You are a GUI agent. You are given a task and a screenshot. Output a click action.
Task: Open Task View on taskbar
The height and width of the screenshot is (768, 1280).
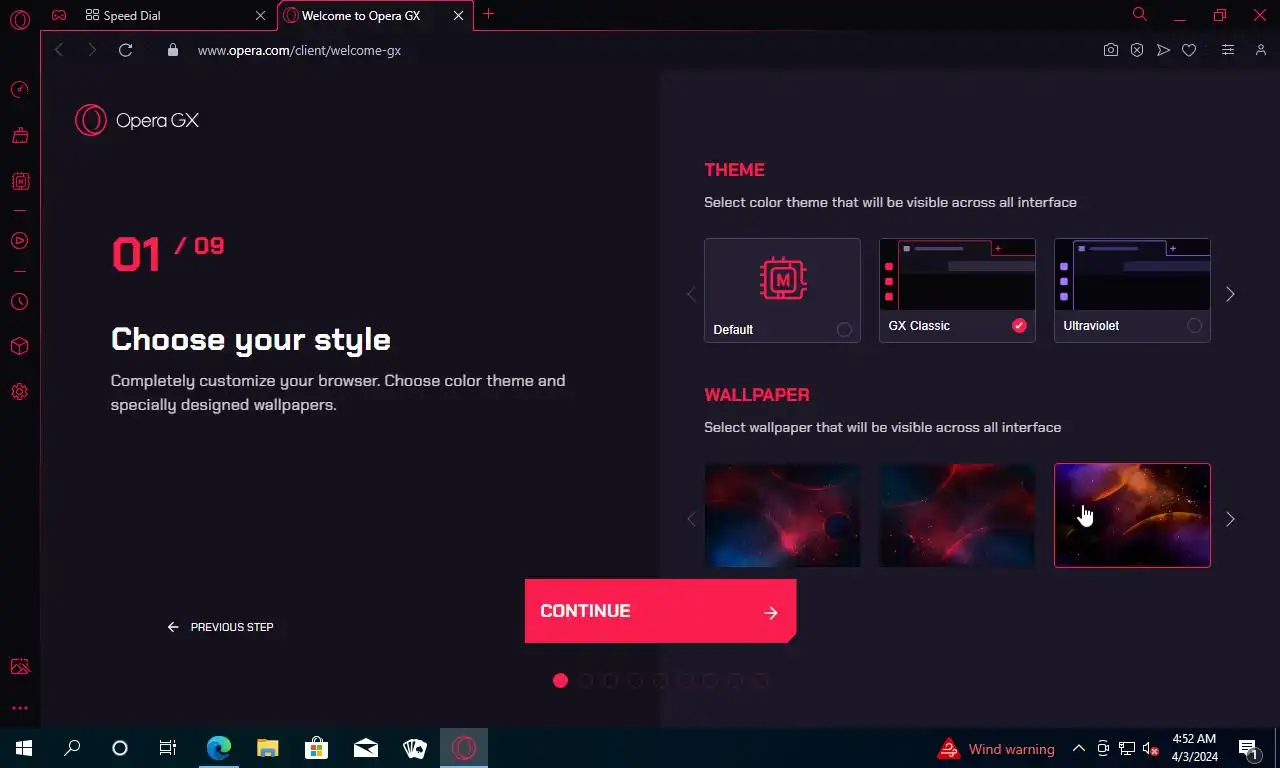(x=168, y=748)
